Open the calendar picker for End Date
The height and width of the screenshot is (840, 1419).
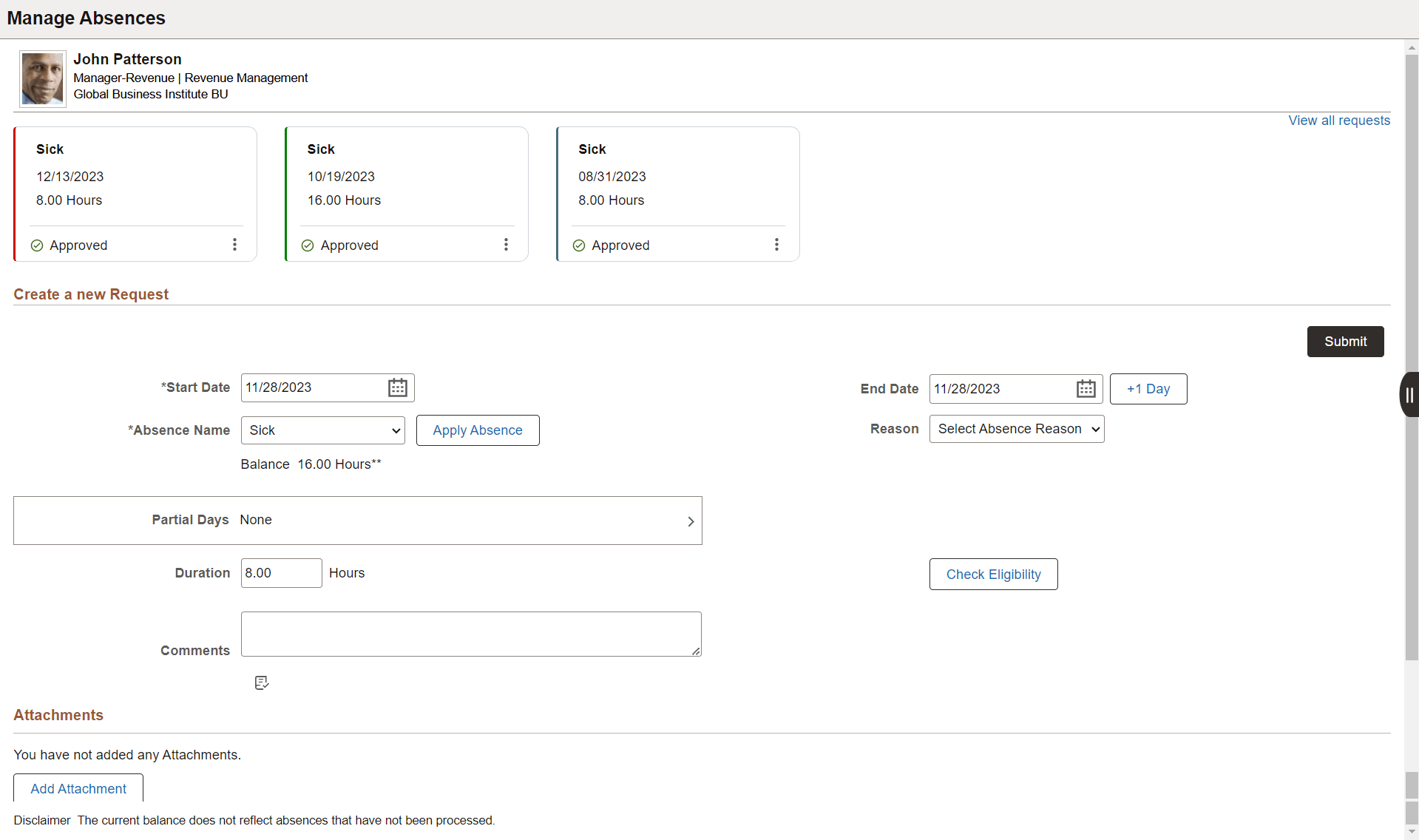point(1085,388)
